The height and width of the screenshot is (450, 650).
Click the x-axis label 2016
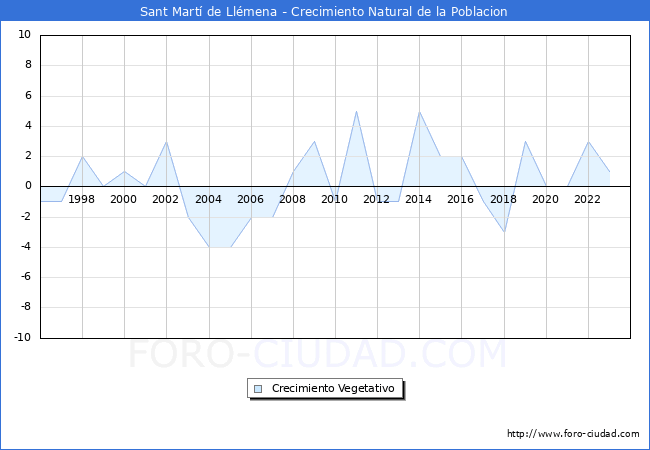460,199
